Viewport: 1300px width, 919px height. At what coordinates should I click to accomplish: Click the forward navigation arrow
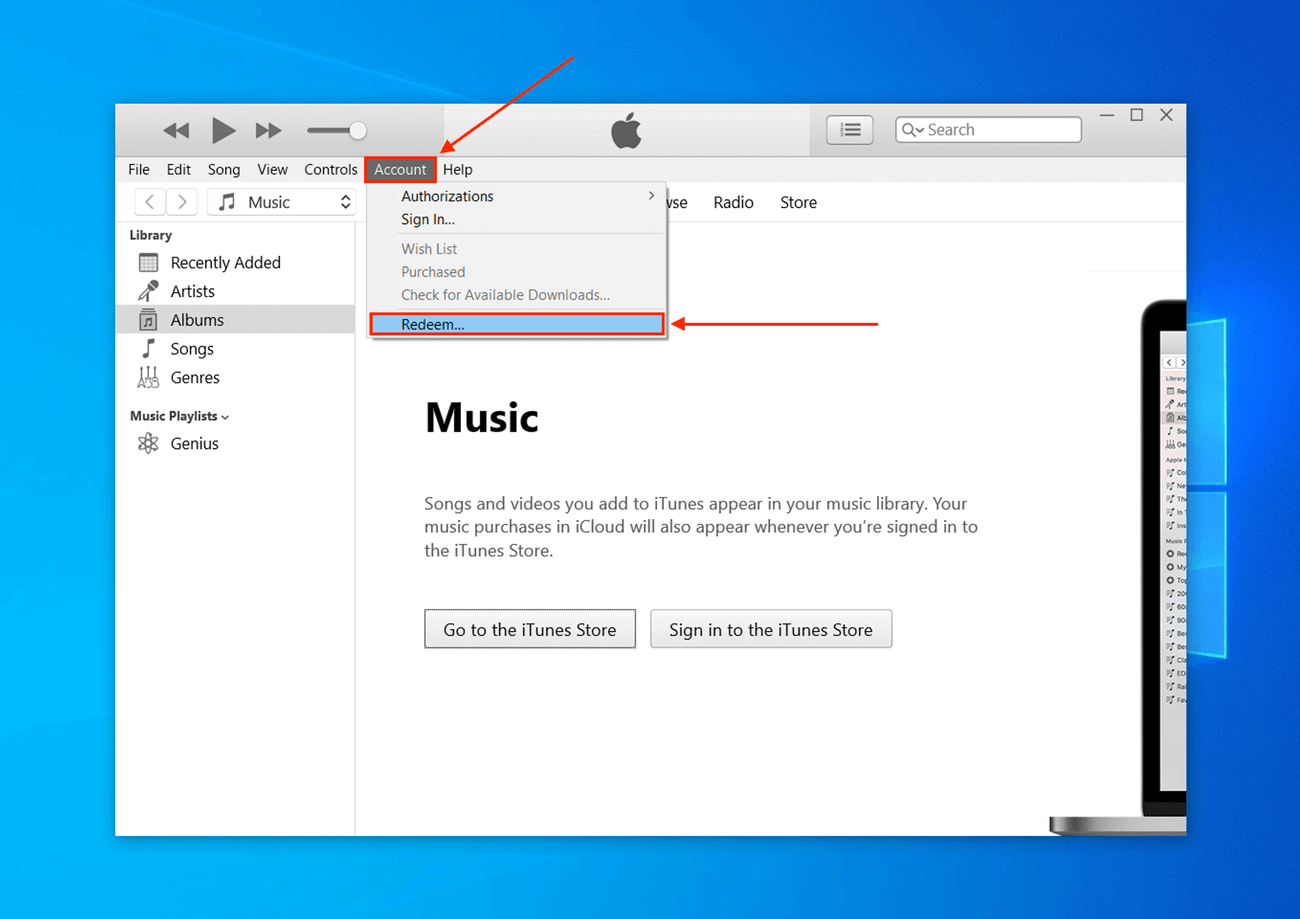182,202
